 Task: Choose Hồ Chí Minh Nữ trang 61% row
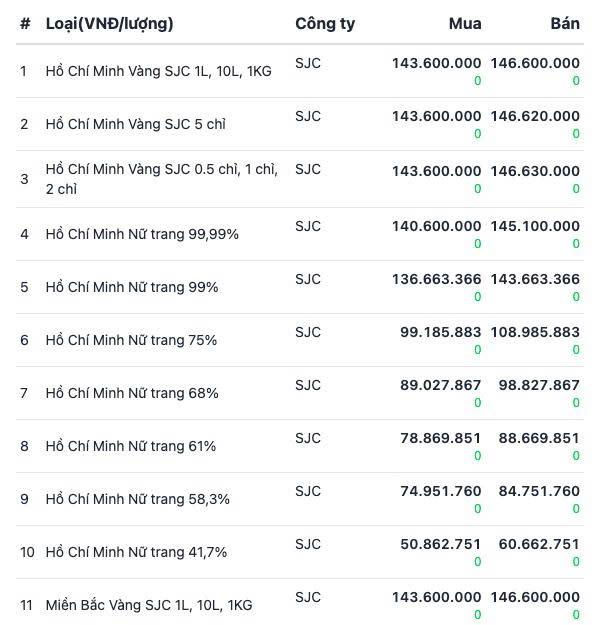(300, 446)
